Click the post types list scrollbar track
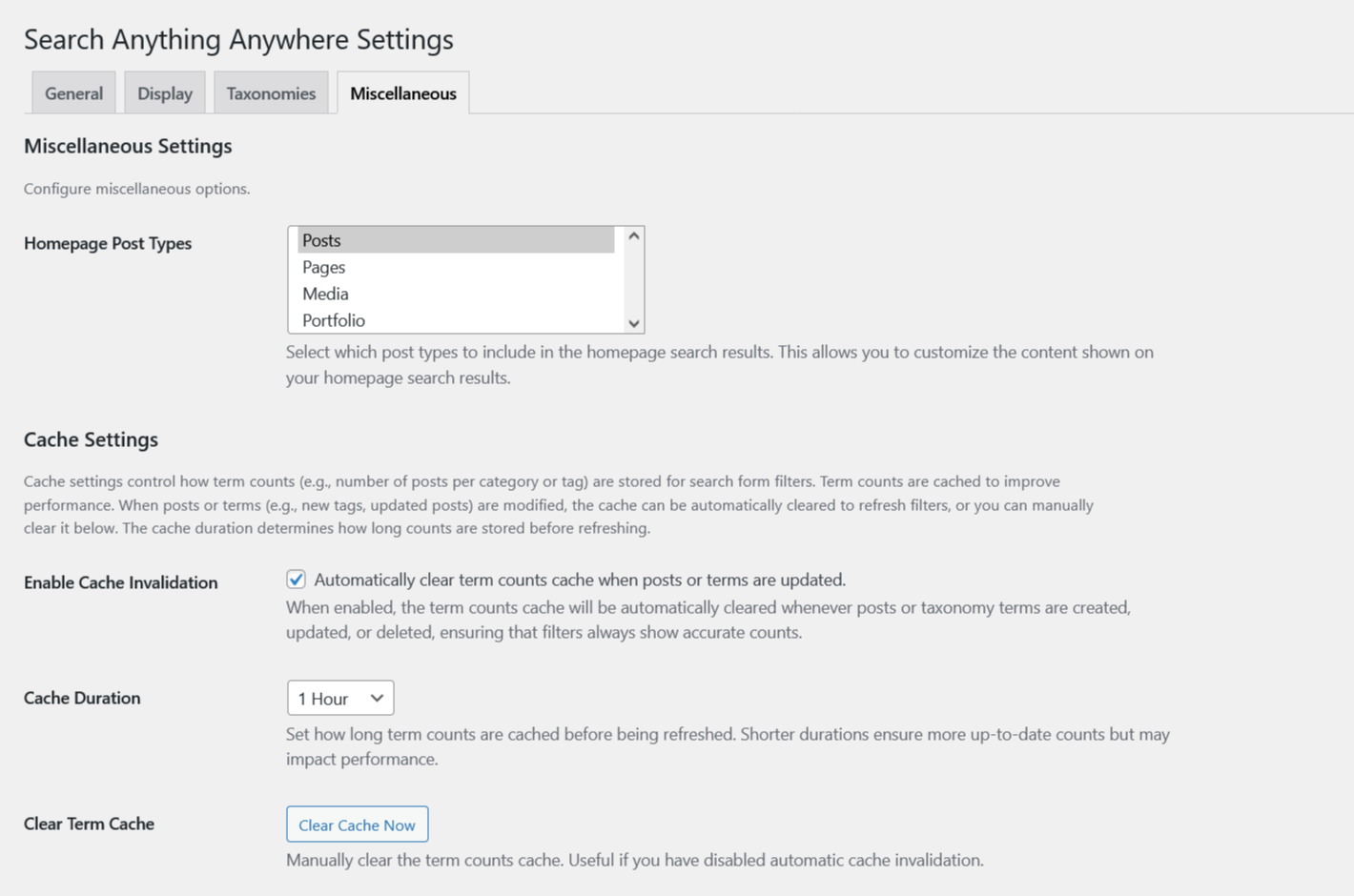This screenshot has width=1354, height=896. 634,279
